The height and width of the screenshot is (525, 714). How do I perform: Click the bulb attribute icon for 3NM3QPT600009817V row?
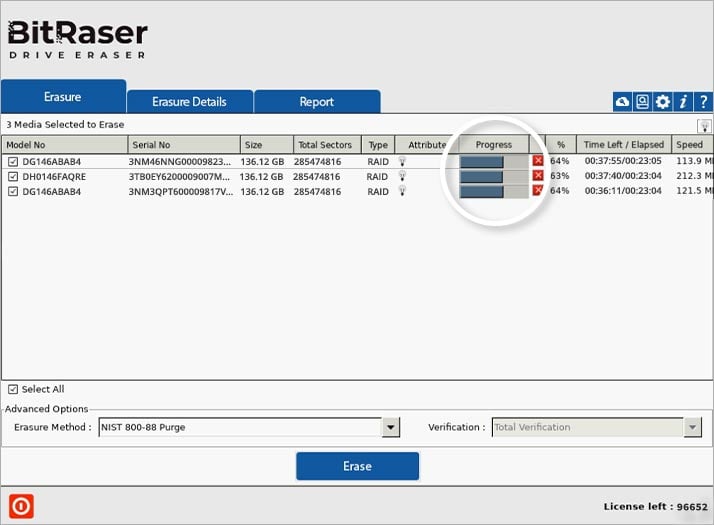(x=402, y=191)
